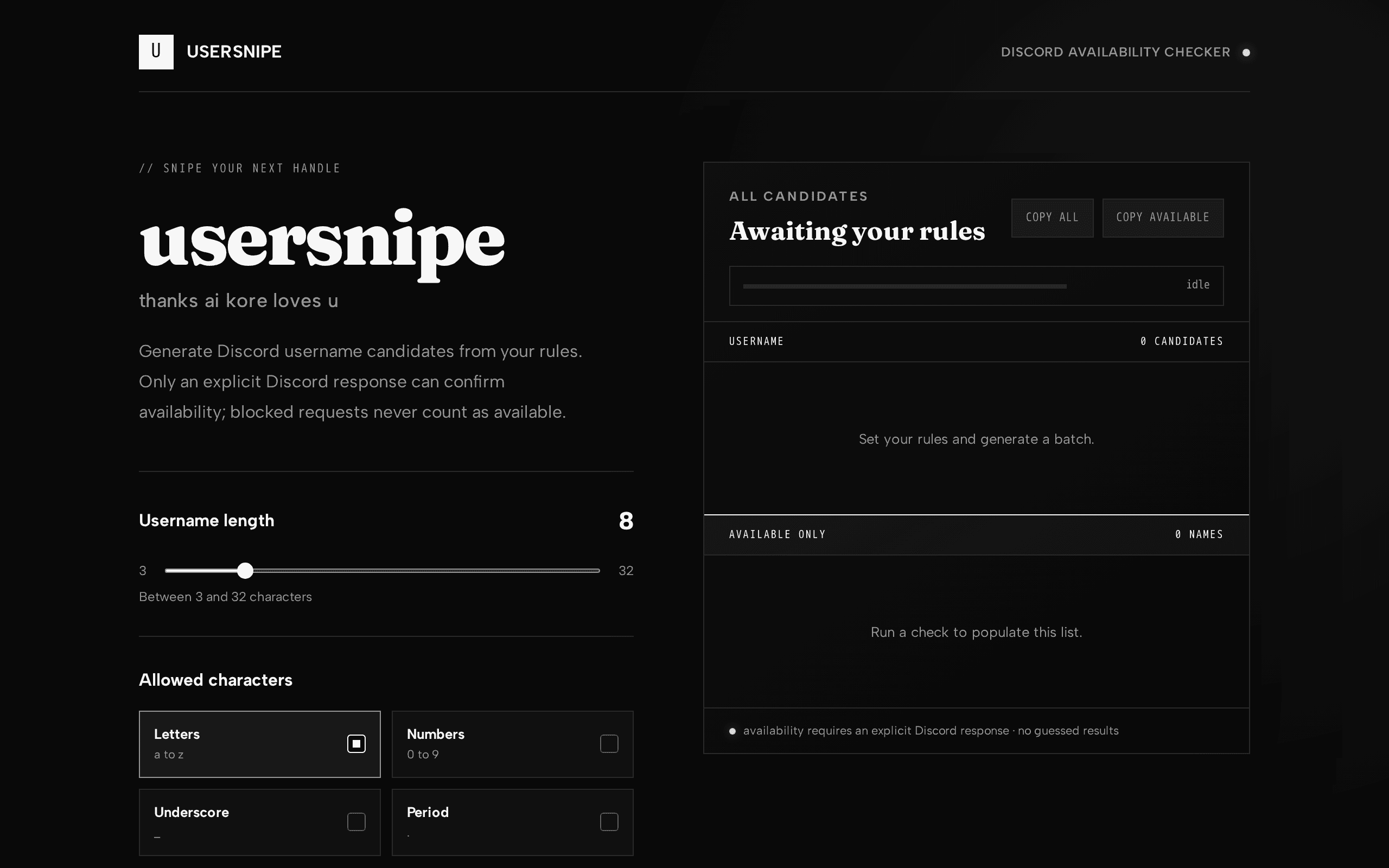Click the Discord Availability Checker header text
Screen dimensions: 1389x868
point(1115,52)
